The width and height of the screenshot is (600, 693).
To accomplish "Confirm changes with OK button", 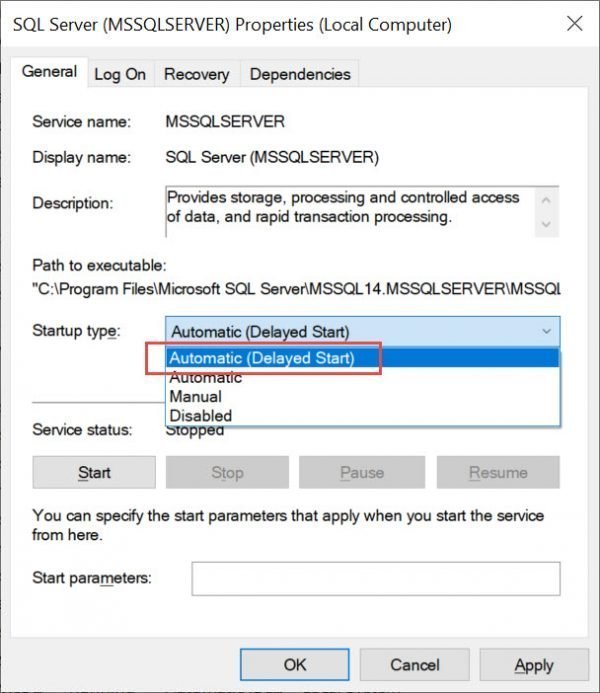I will click(x=295, y=664).
